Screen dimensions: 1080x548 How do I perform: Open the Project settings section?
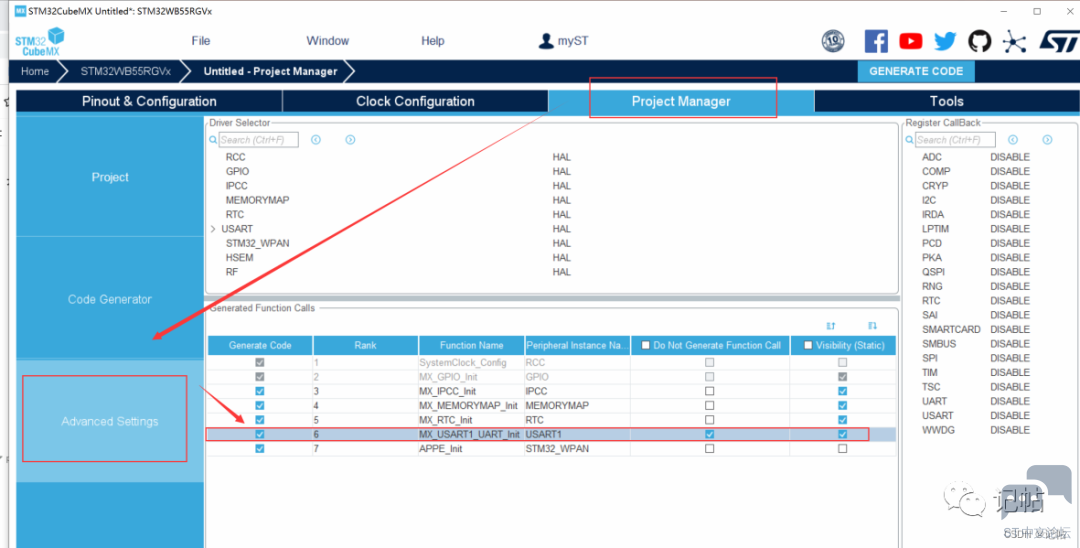click(x=110, y=177)
